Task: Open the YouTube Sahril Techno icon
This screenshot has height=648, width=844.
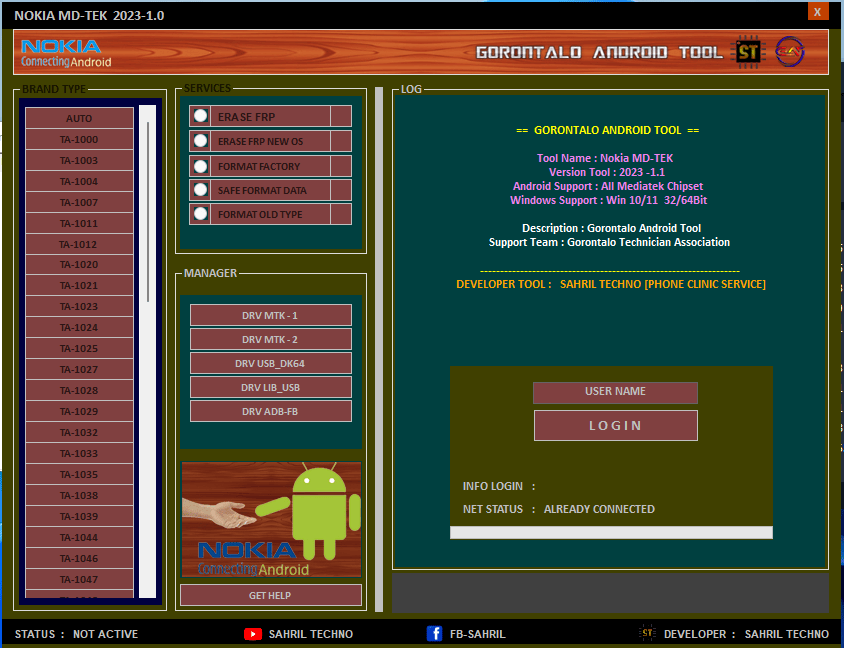Action: [x=253, y=634]
